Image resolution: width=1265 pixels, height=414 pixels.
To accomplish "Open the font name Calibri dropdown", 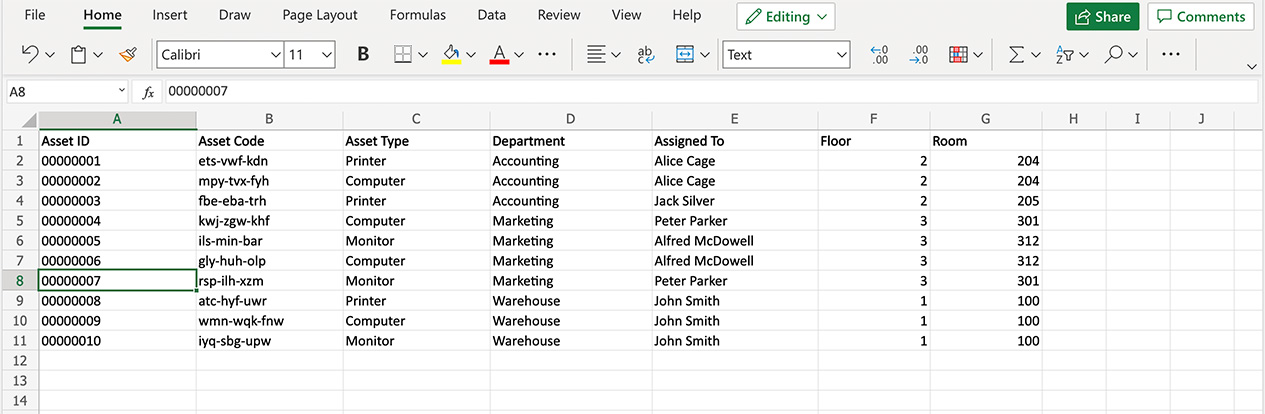I will point(220,55).
